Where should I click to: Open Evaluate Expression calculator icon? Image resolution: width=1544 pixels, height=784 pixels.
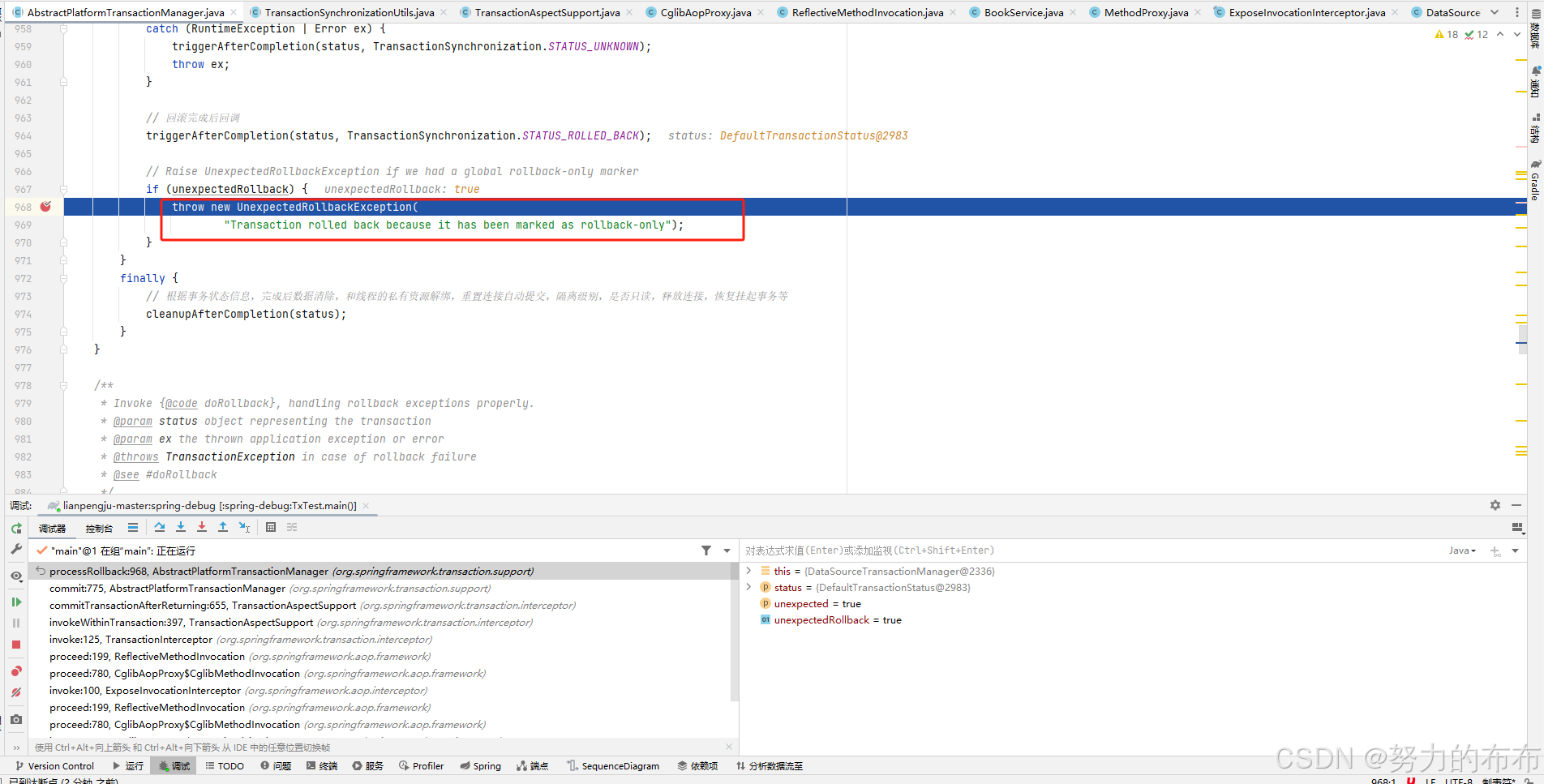[x=271, y=527]
